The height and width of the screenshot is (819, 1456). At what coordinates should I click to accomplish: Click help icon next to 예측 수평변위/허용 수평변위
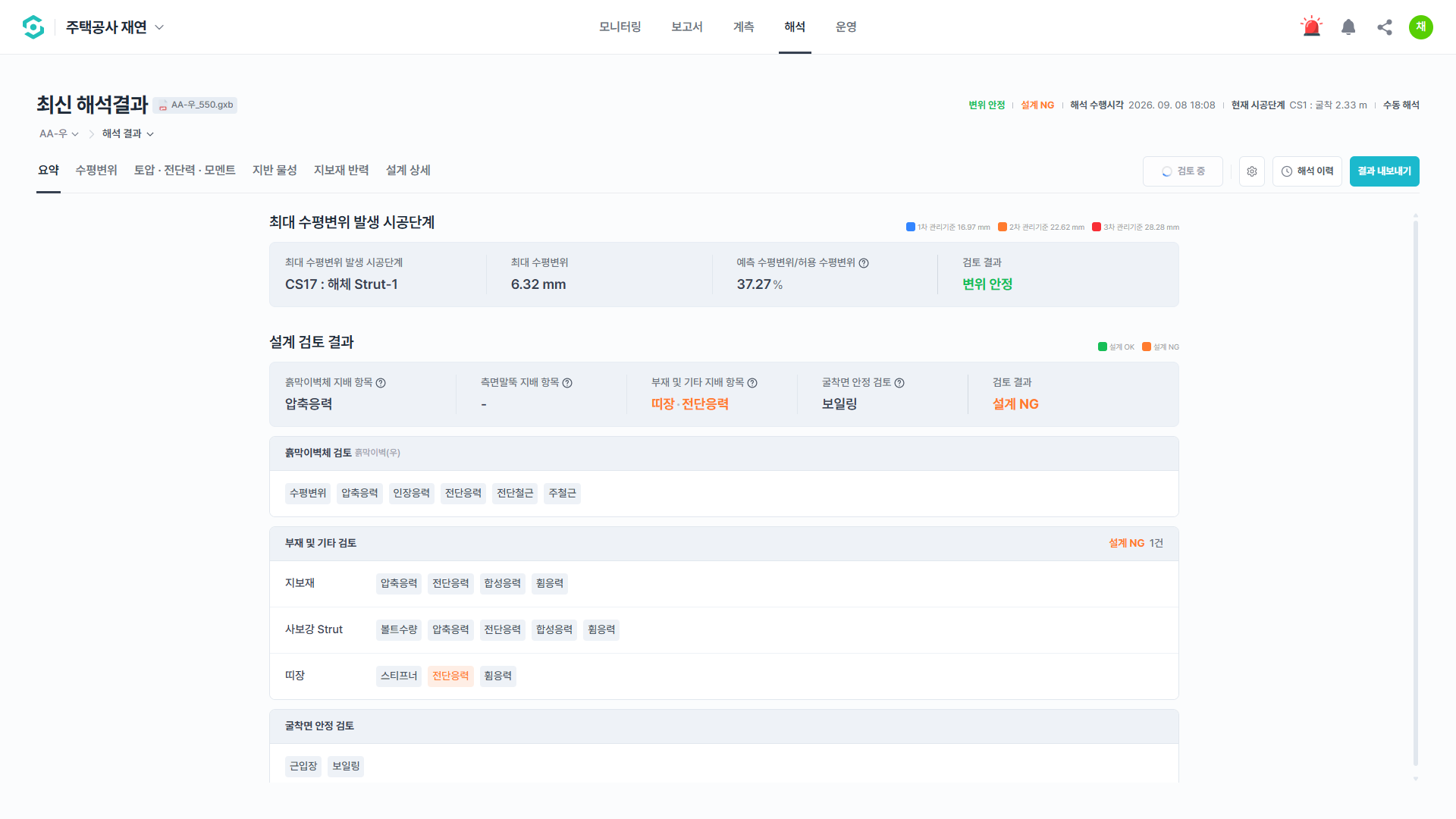[864, 263]
